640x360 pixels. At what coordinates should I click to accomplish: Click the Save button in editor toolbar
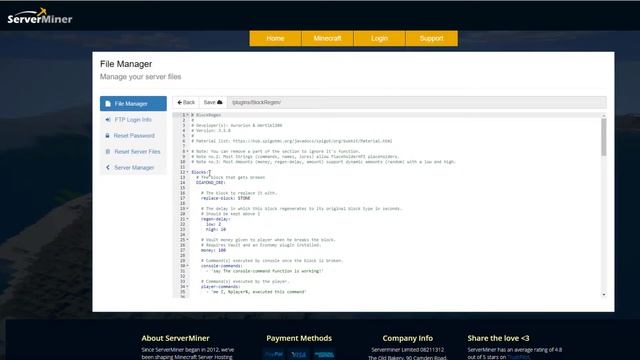click(213, 102)
